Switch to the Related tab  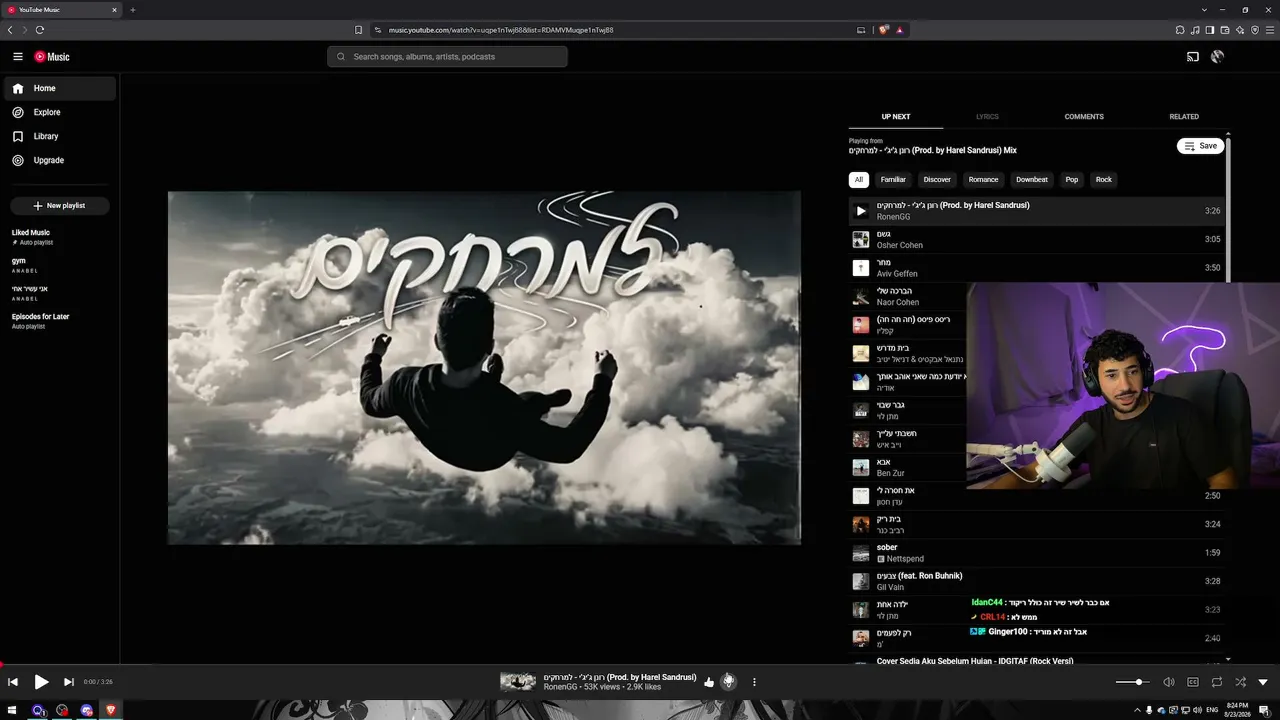pyautogui.click(x=1184, y=117)
